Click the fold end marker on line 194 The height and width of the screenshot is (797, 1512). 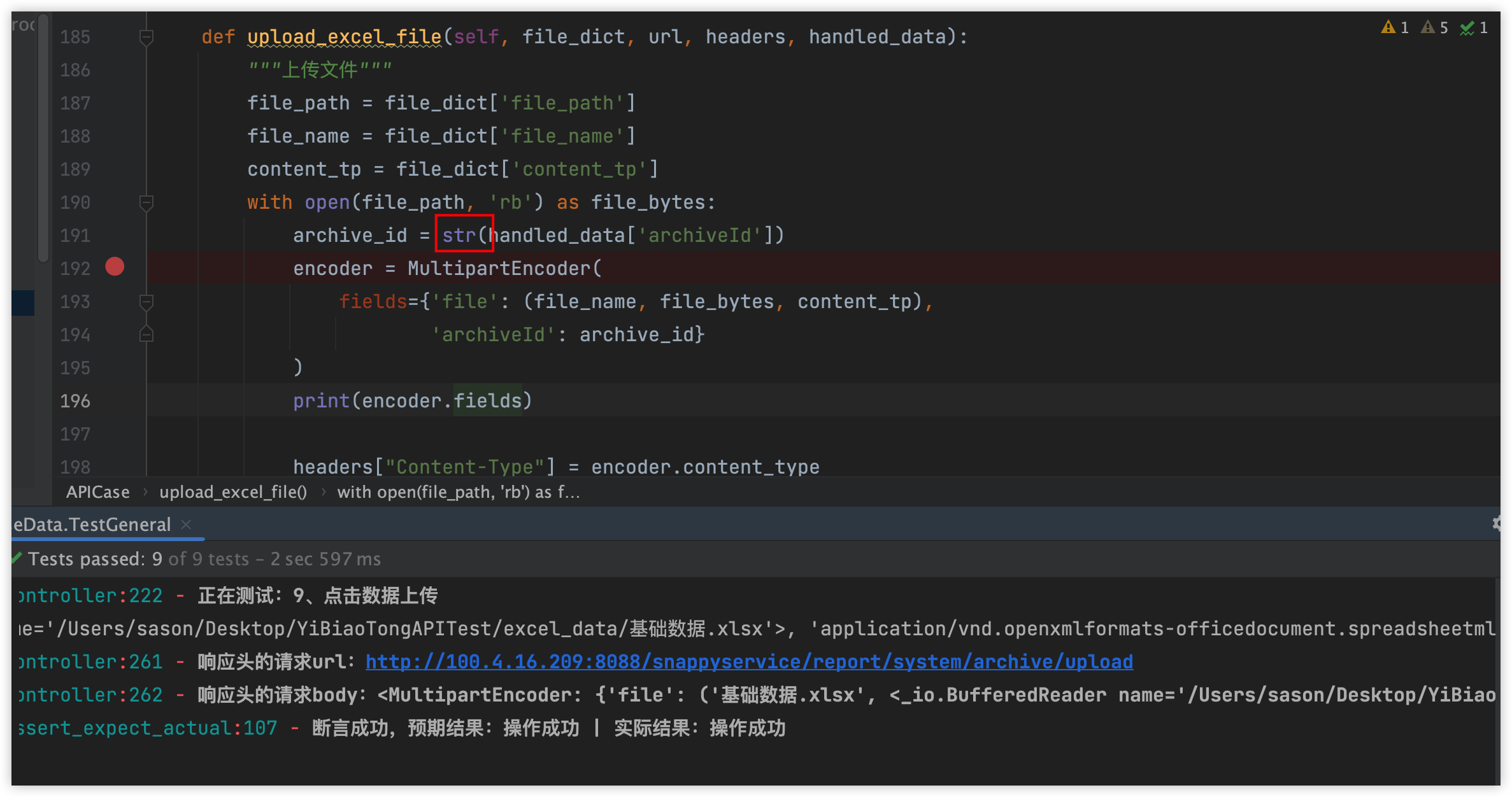(146, 335)
